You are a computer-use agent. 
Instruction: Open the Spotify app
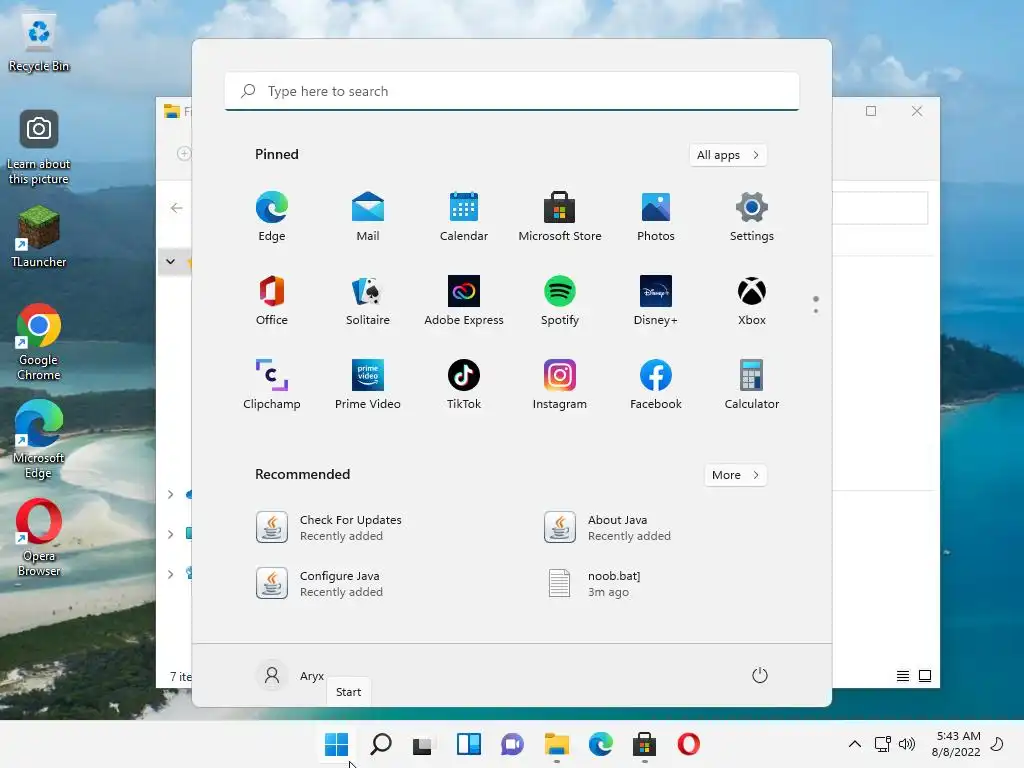coord(560,300)
